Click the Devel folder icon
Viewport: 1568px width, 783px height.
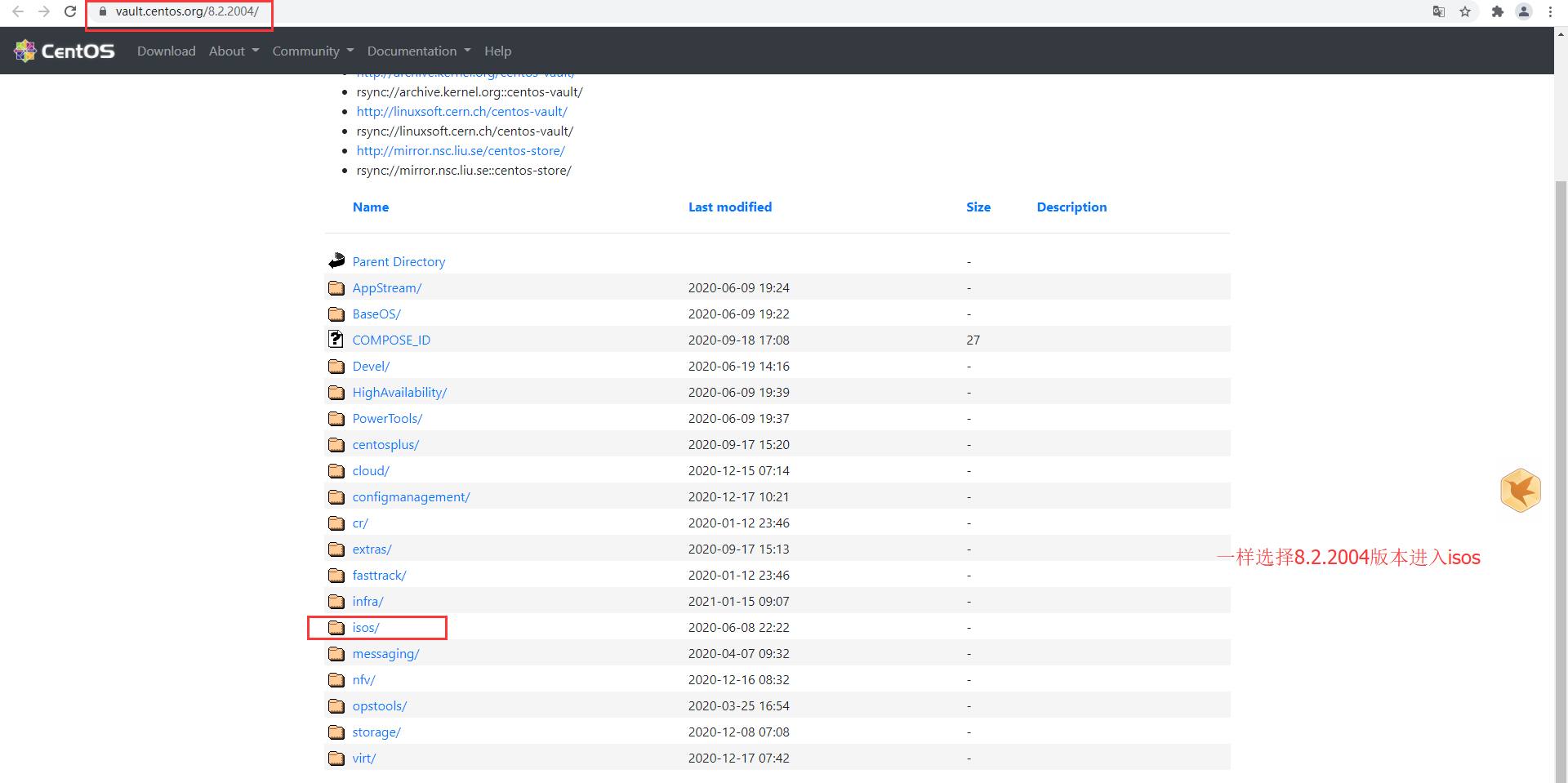click(336, 366)
